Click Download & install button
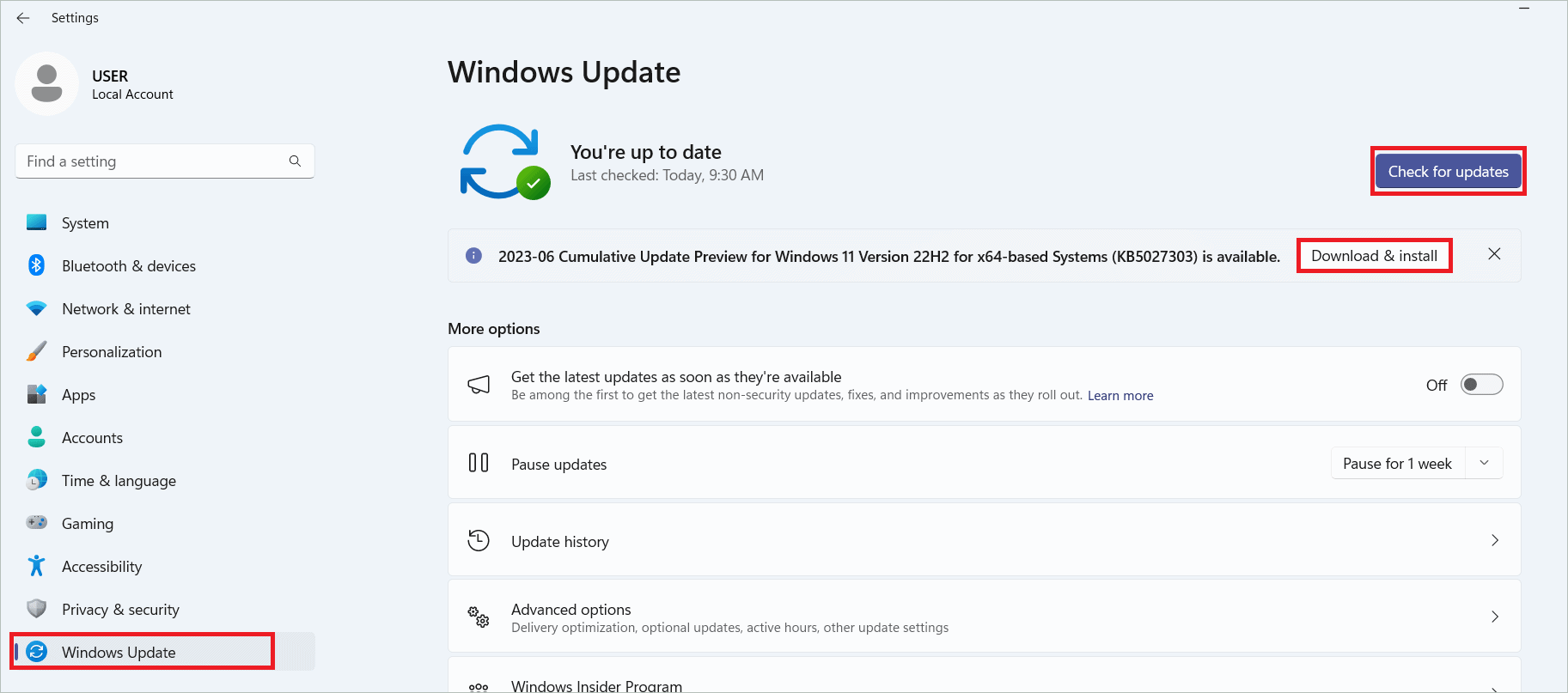 point(1374,256)
